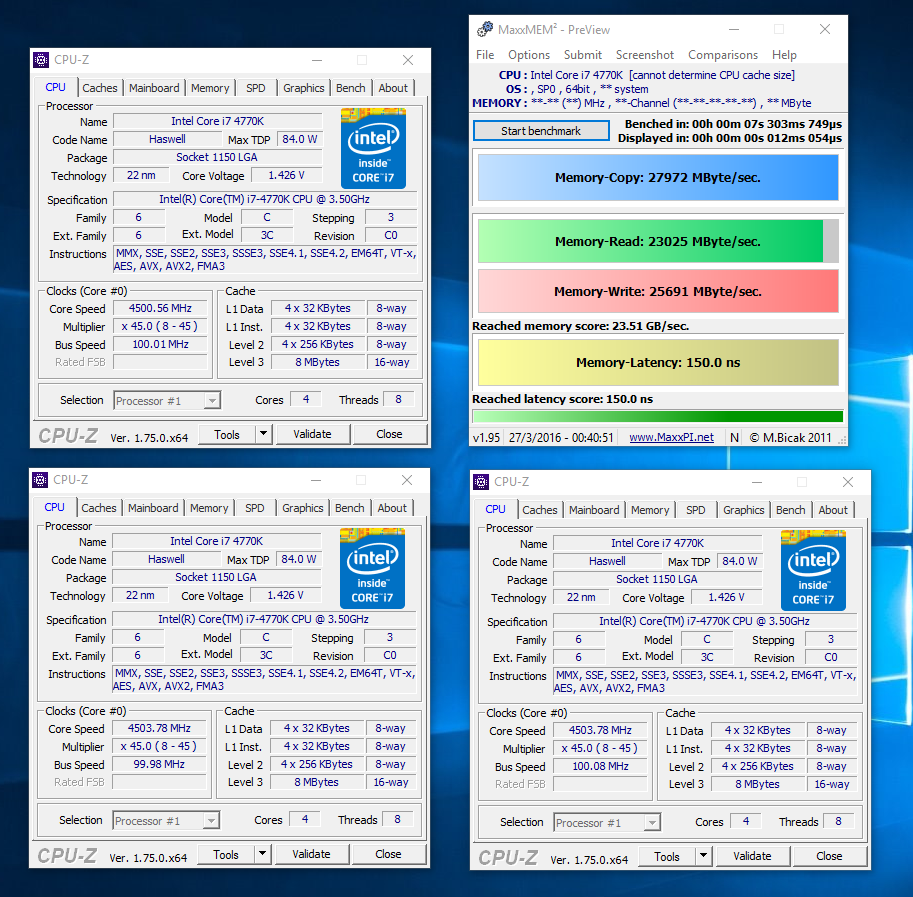Viewport: 913px width, 897px height.
Task: Switch to About tab in top-left CPU-Z
Action: coord(393,88)
